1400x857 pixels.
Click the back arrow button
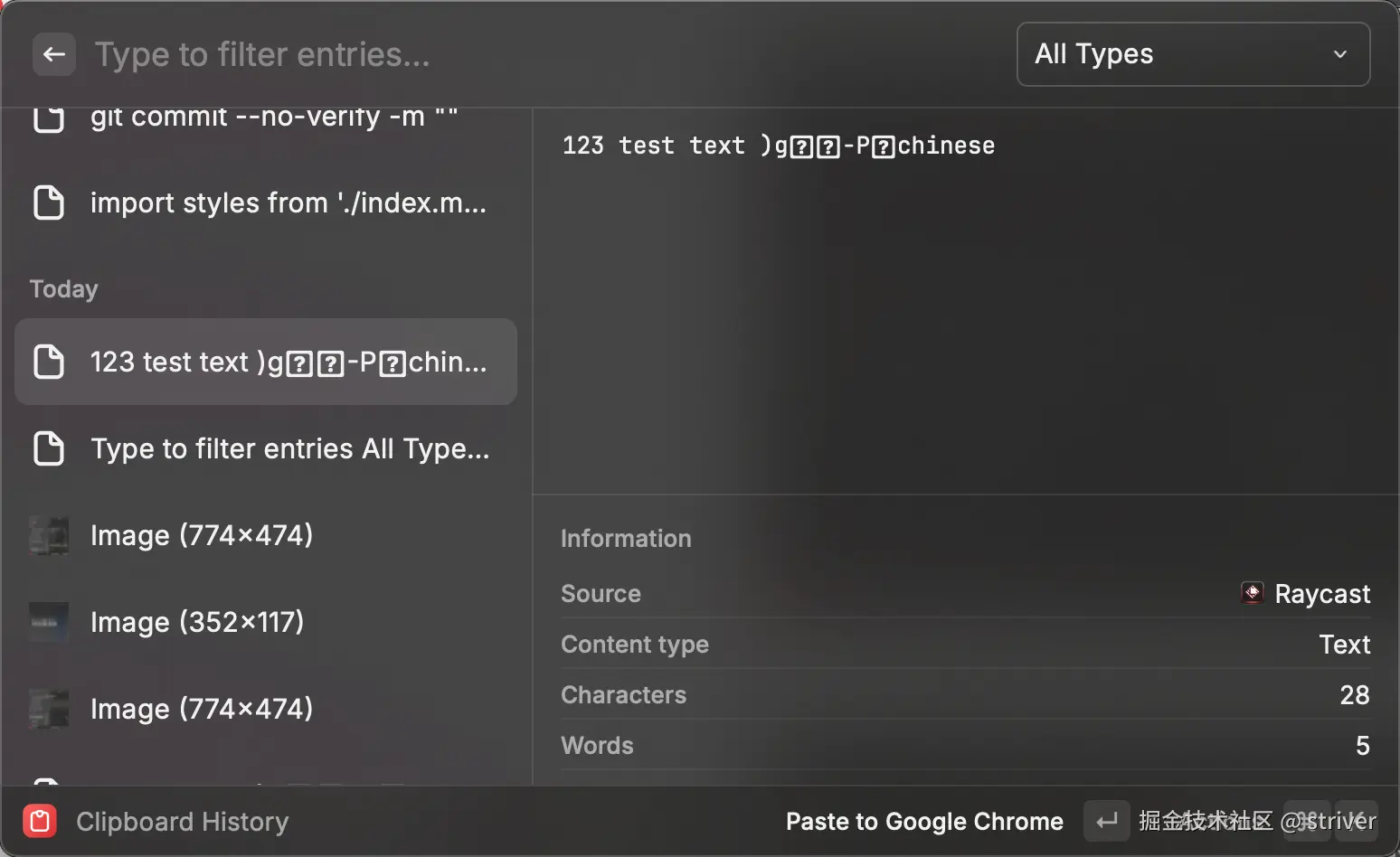click(54, 54)
